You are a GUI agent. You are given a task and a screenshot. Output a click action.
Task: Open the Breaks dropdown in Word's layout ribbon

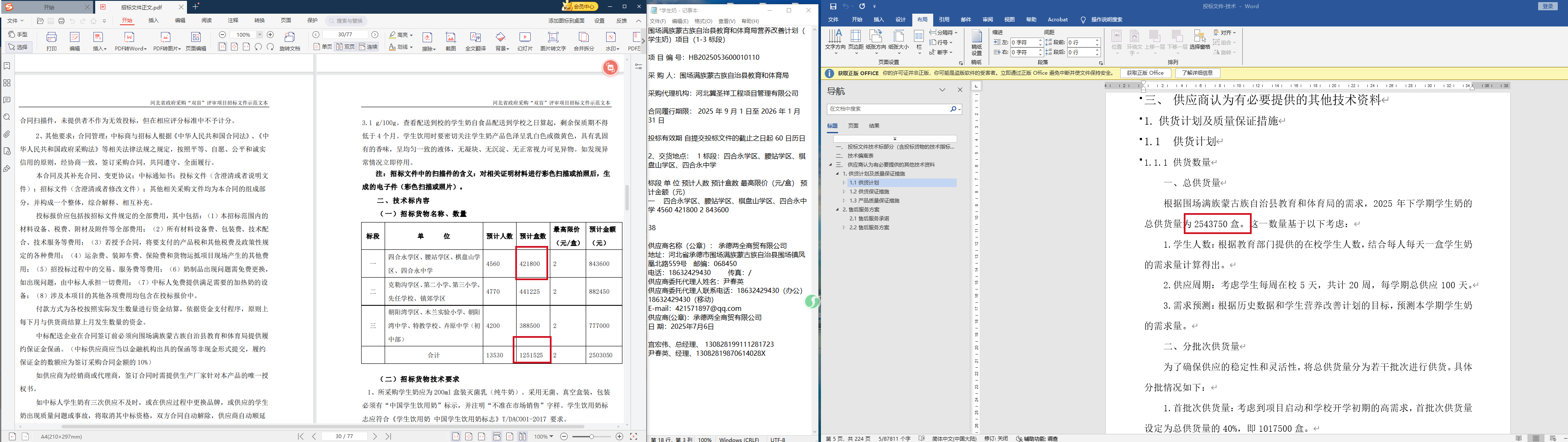coord(943,32)
